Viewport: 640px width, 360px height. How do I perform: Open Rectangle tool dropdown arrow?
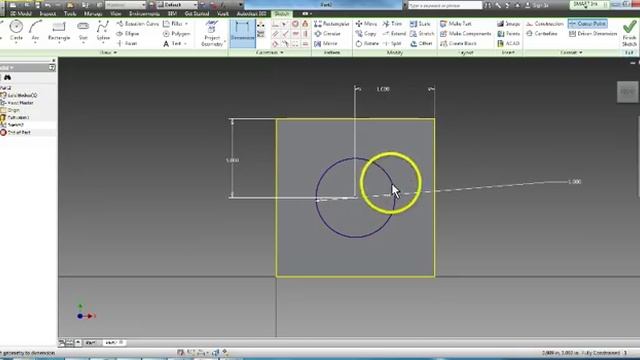59,42
